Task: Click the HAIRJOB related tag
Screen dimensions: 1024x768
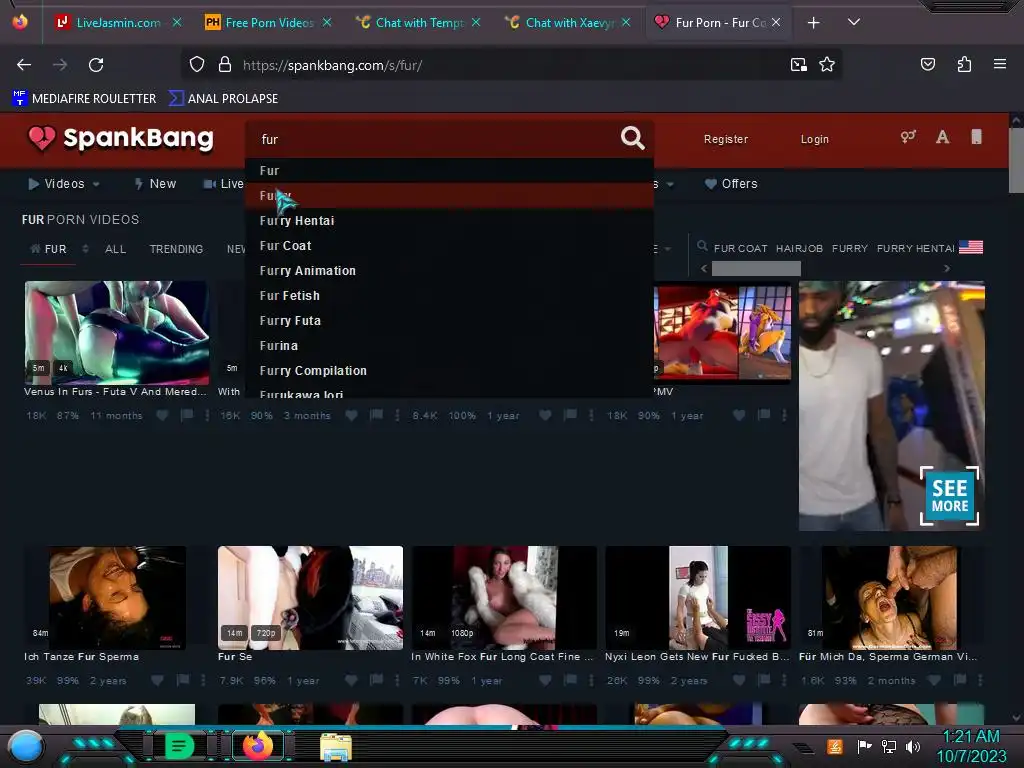Action: pos(799,248)
